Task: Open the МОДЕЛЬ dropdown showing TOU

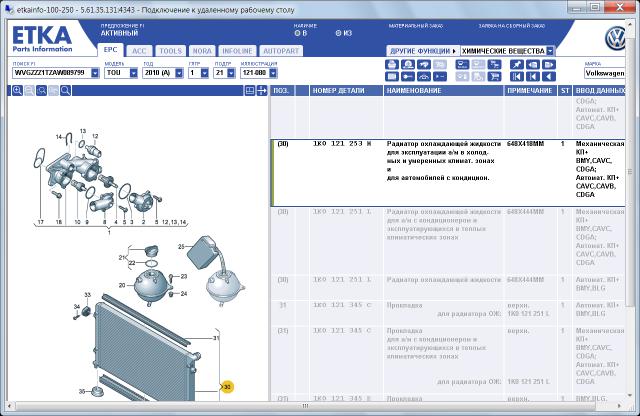Action: point(133,73)
